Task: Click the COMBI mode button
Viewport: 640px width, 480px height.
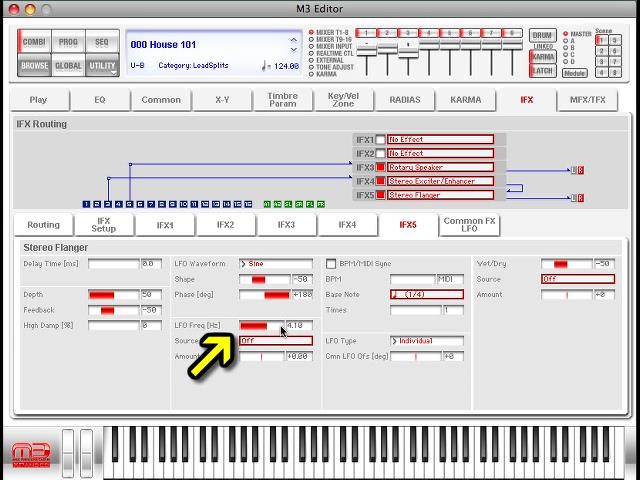Action: point(34,42)
